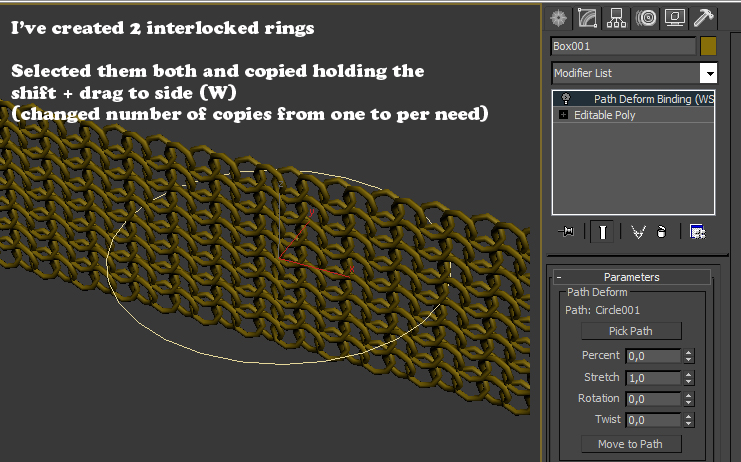Open the Hierarchy panel tab
Image resolution: width=741 pixels, height=462 pixels.
[617, 18]
